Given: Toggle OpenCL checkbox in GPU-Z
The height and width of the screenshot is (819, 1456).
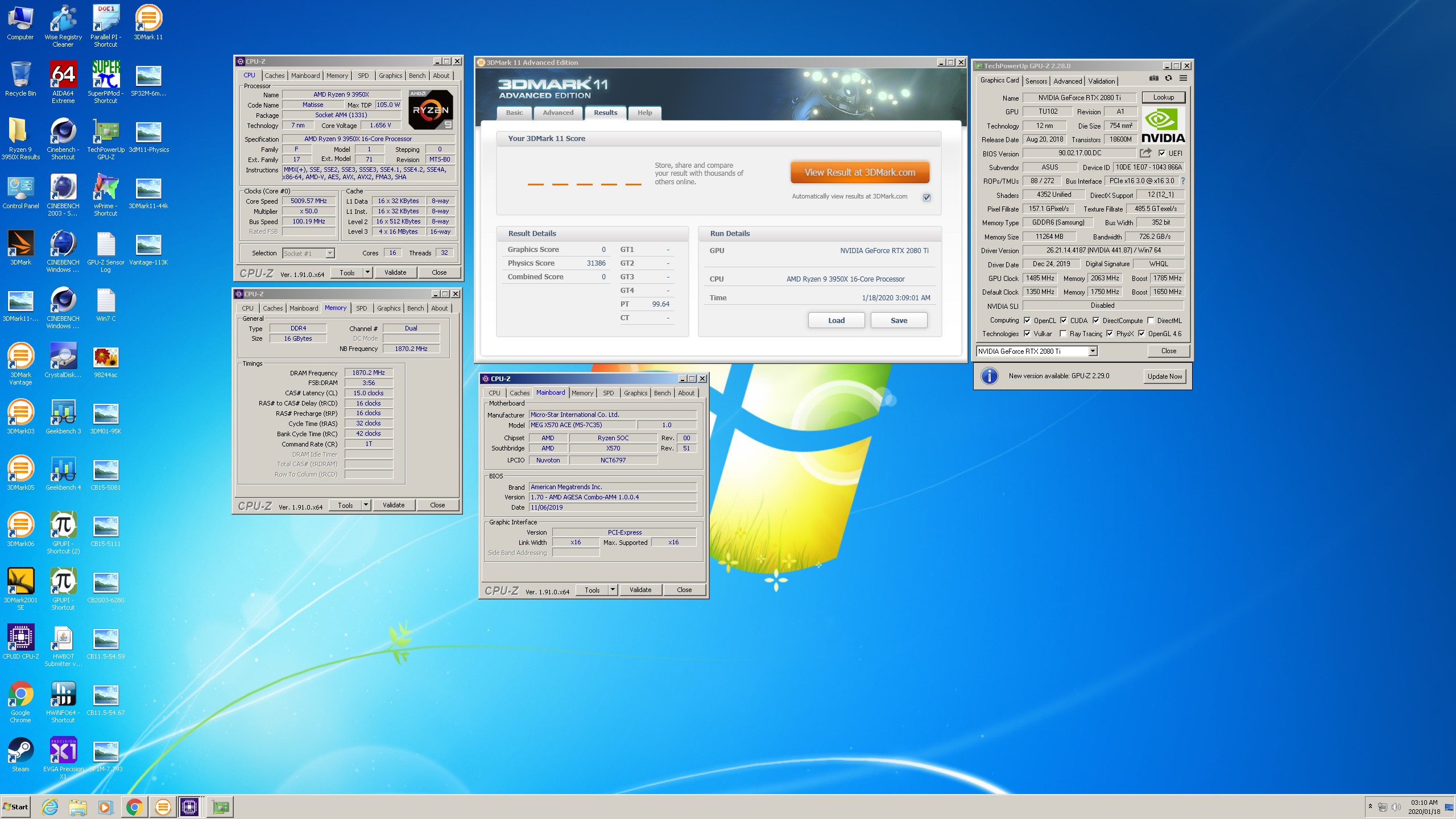Looking at the screenshot, I should pyautogui.click(x=1027, y=320).
